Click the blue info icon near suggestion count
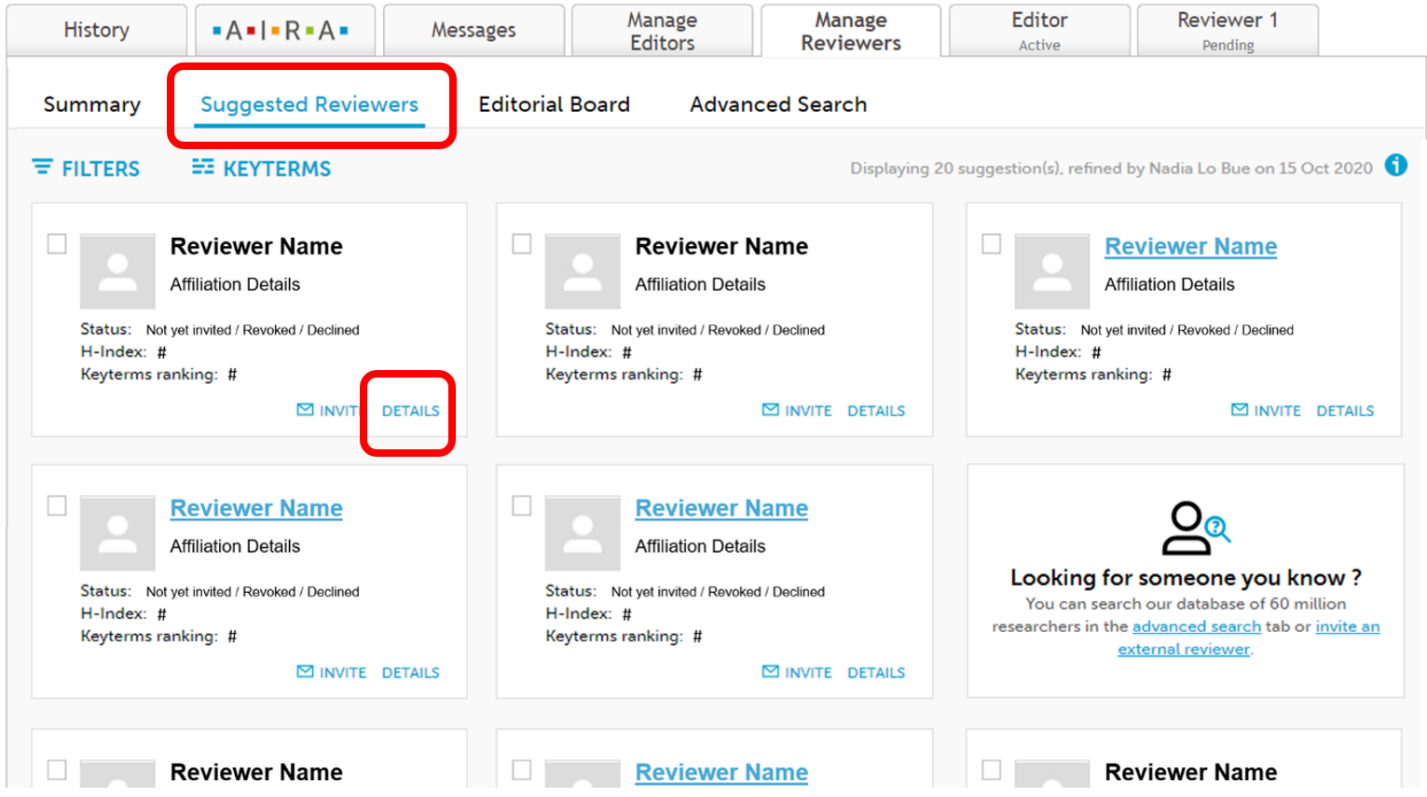The width and height of the screenshot is (1427, 797). 1395,165
